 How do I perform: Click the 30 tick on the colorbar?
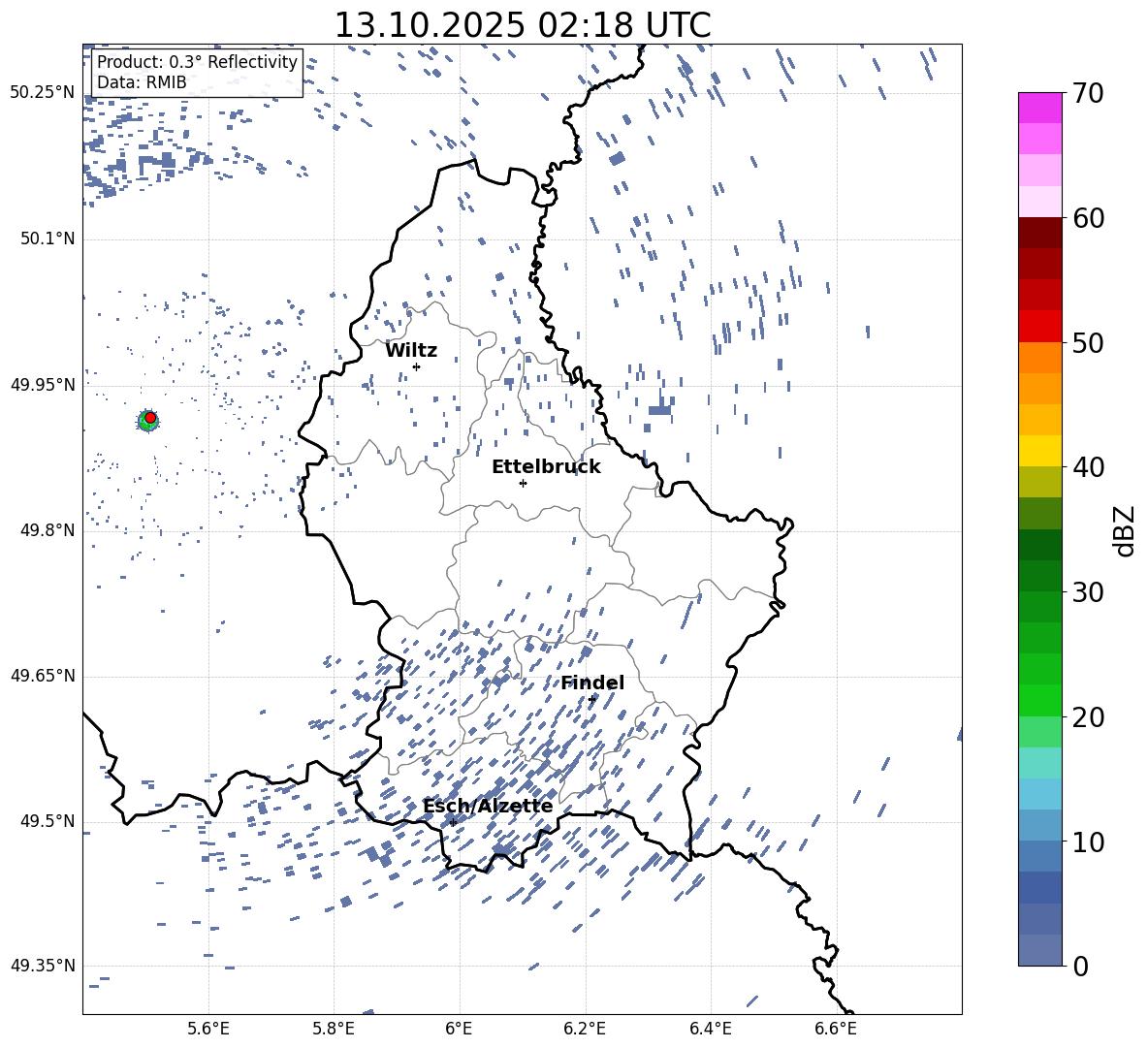click(1088, 591)
